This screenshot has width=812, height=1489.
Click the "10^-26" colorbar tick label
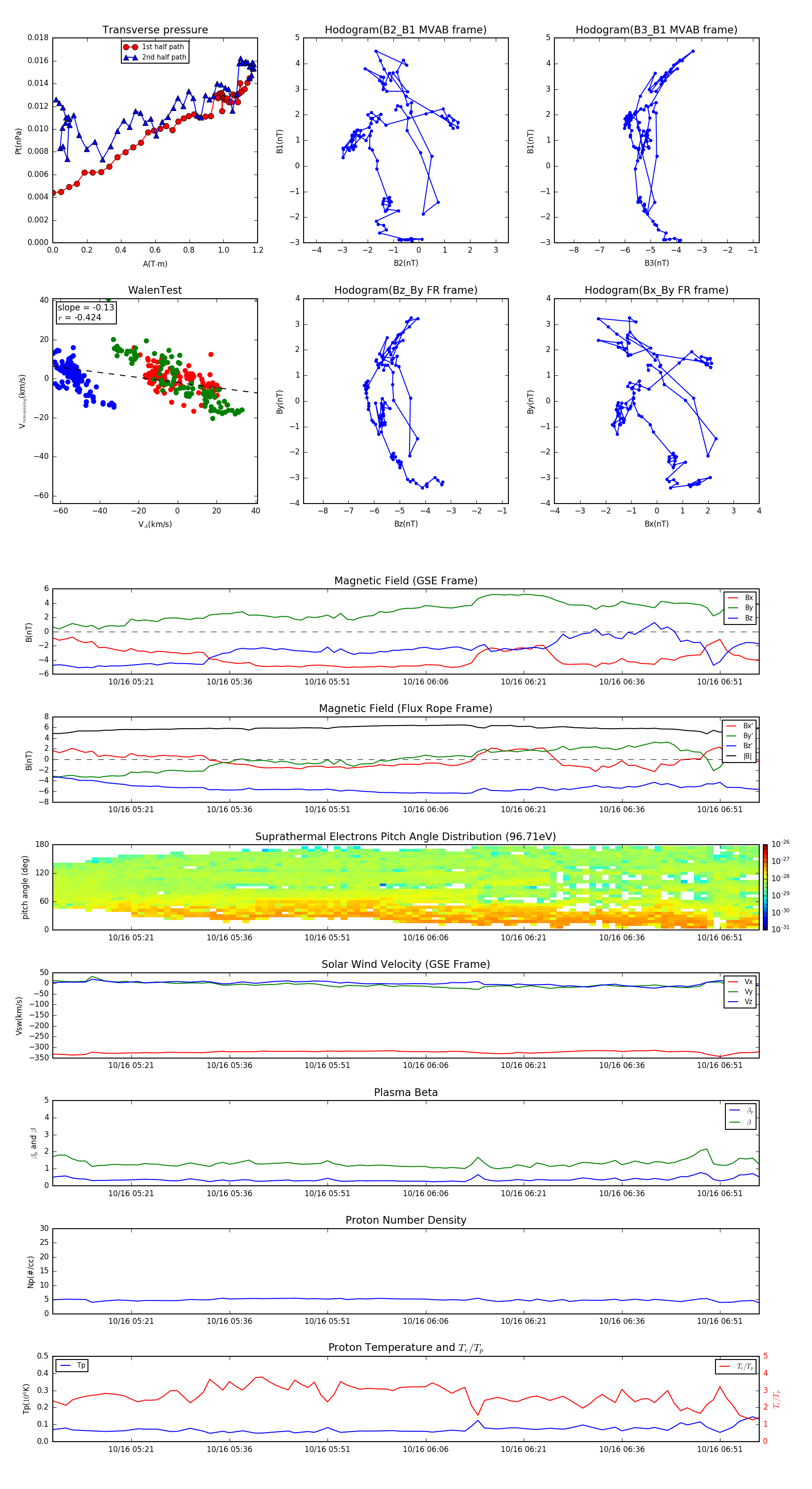[780, 844]
